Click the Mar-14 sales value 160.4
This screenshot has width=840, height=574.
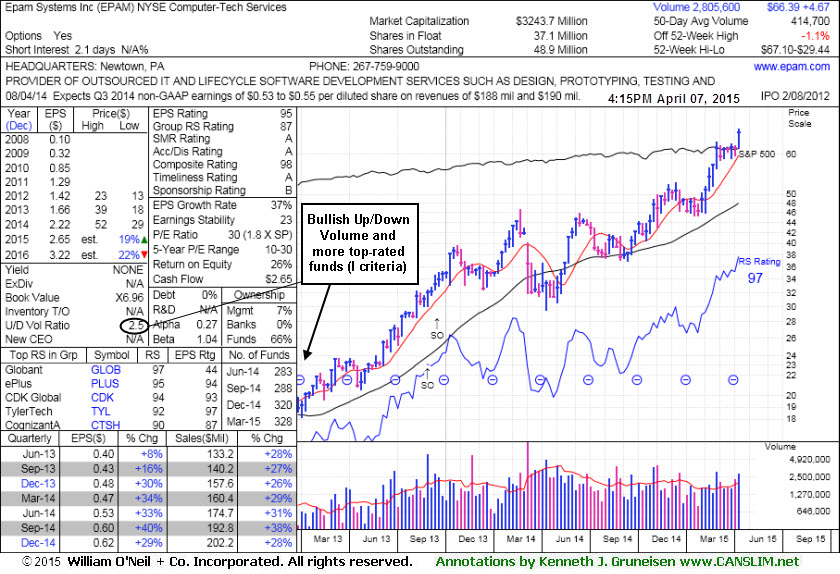click(220, 498)
